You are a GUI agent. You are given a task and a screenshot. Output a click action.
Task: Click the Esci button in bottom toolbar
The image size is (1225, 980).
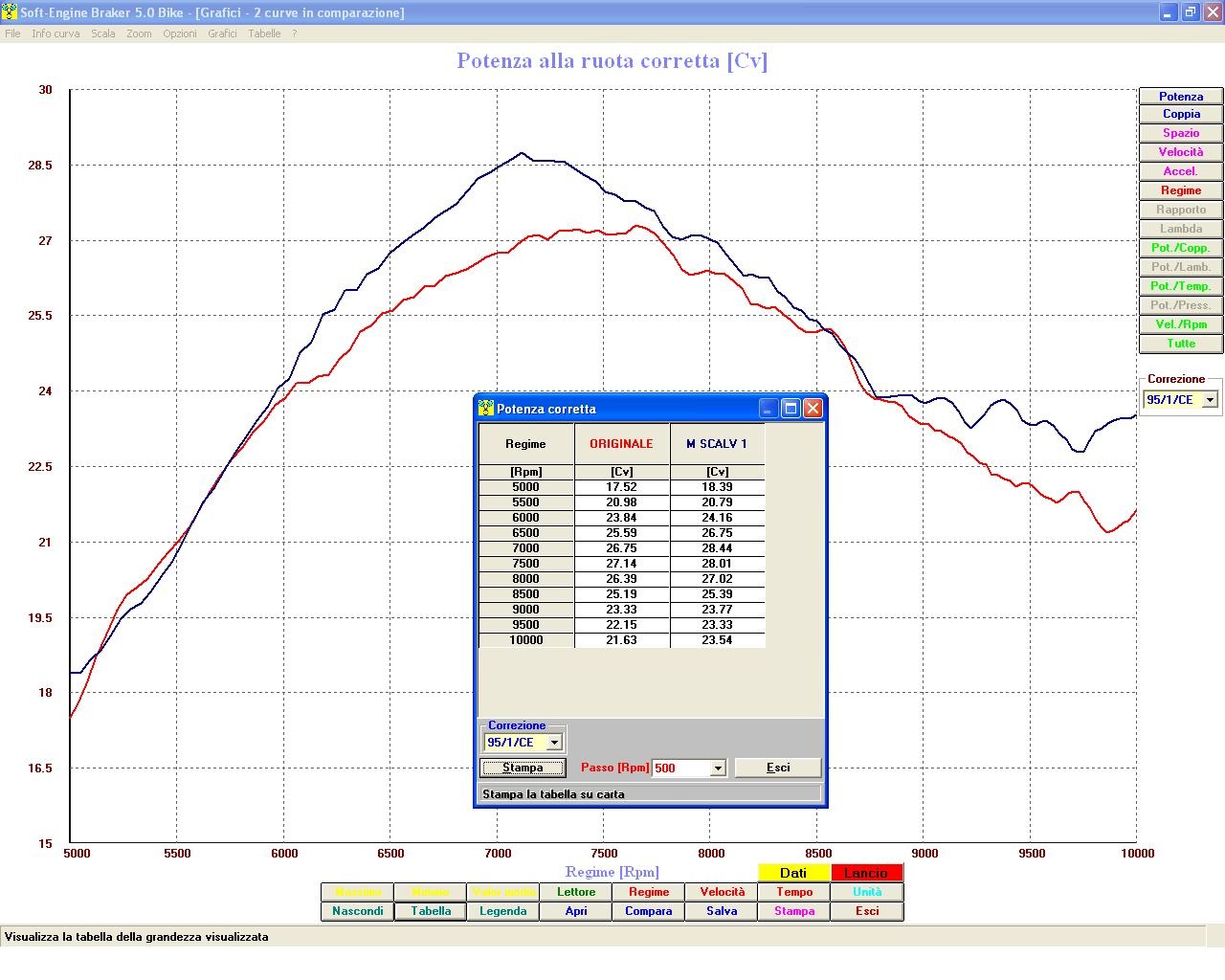tap(867, 911)
